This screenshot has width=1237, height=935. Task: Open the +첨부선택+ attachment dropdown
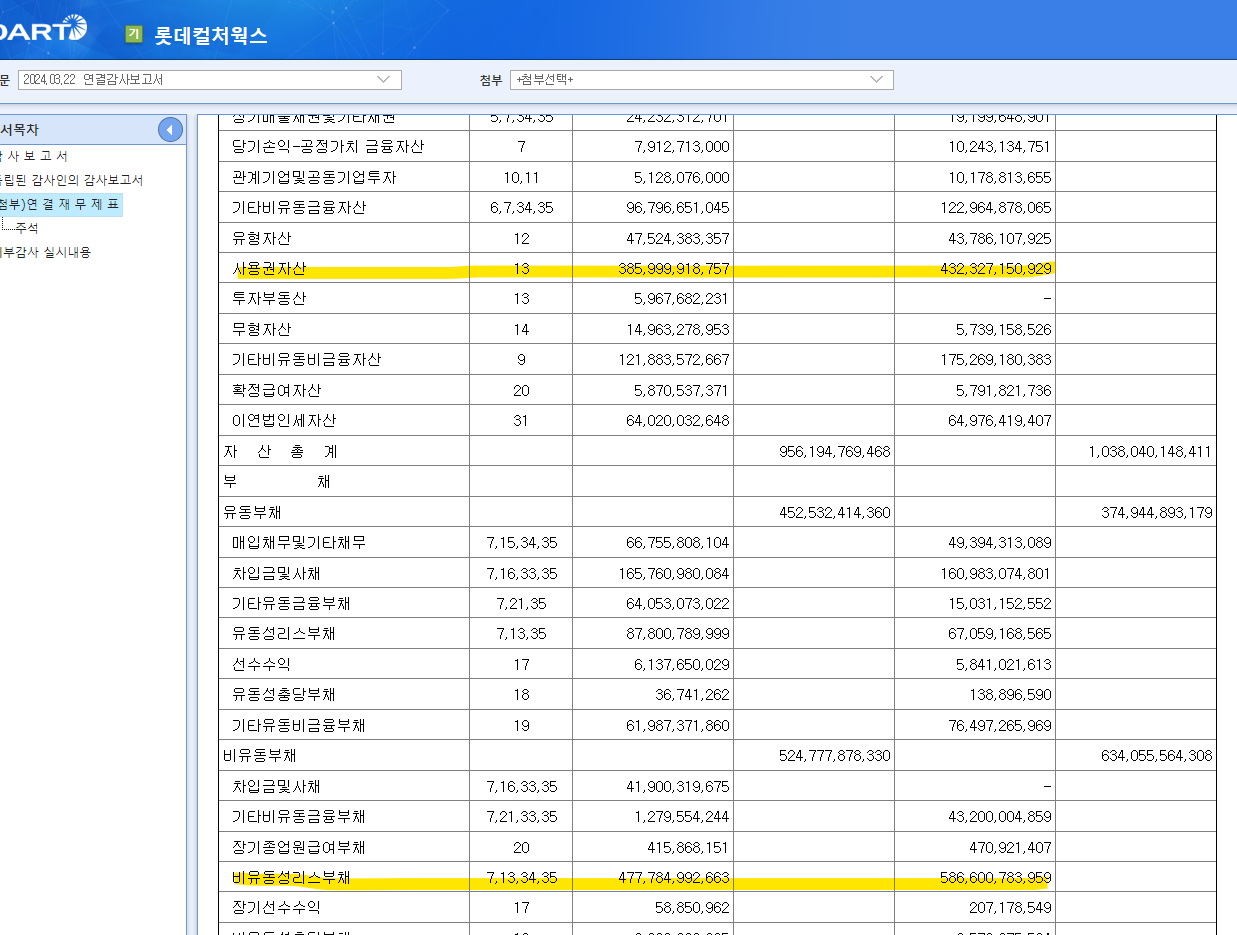(x=701, y=80)
